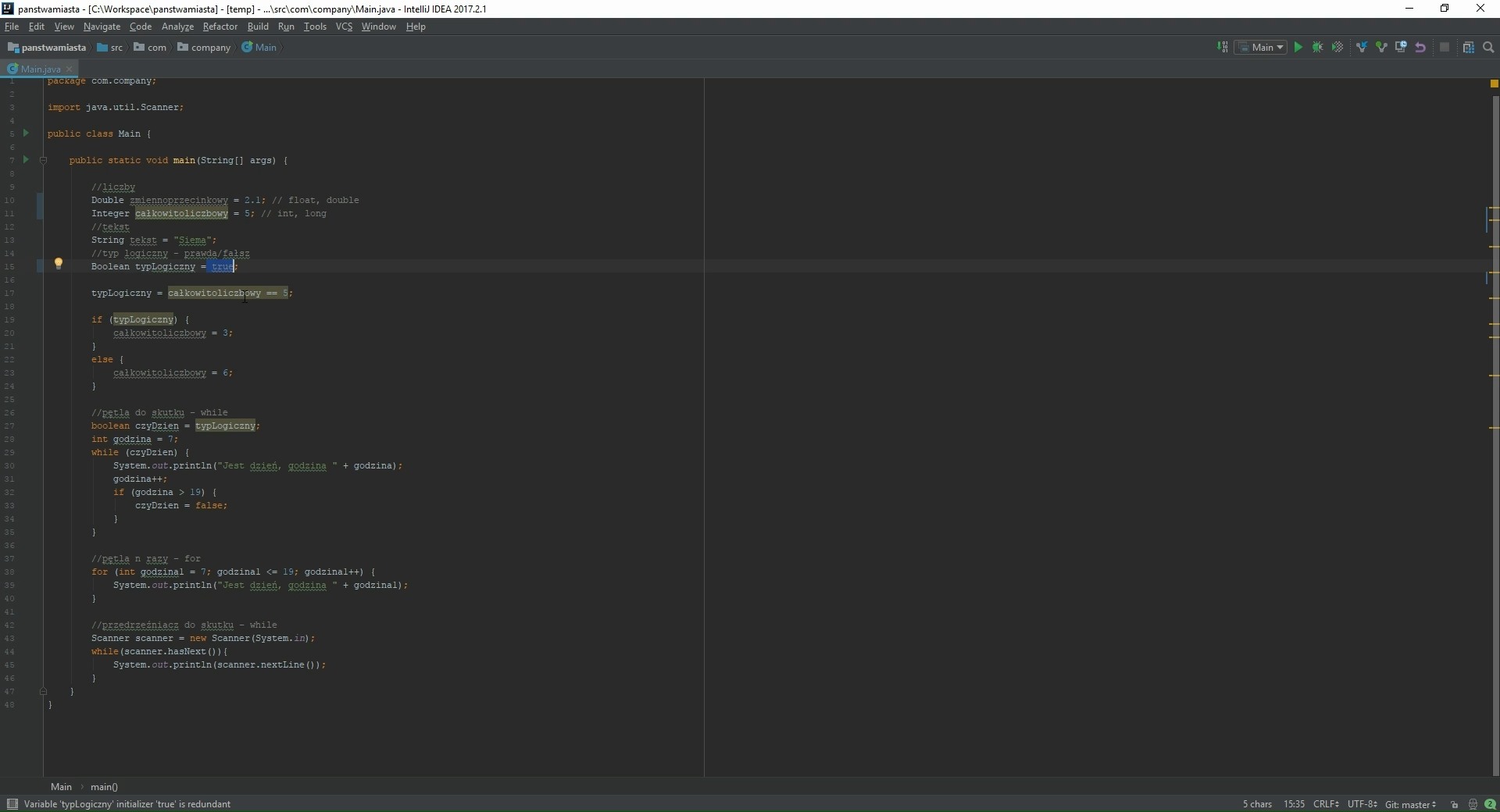This screenshot has width=1500, height=812.
Task: Run the Main application
Action: coord(1298,47)
